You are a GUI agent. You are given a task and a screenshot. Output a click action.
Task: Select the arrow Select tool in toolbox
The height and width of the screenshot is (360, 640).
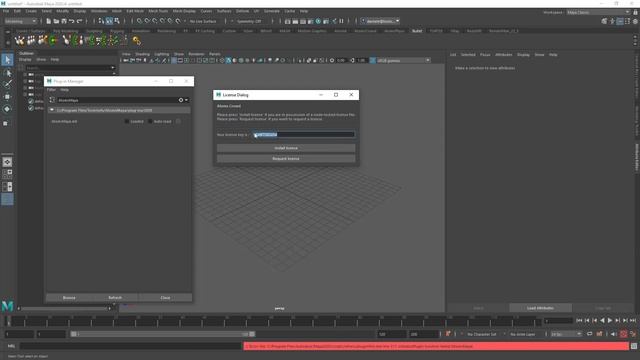(7, 60)
